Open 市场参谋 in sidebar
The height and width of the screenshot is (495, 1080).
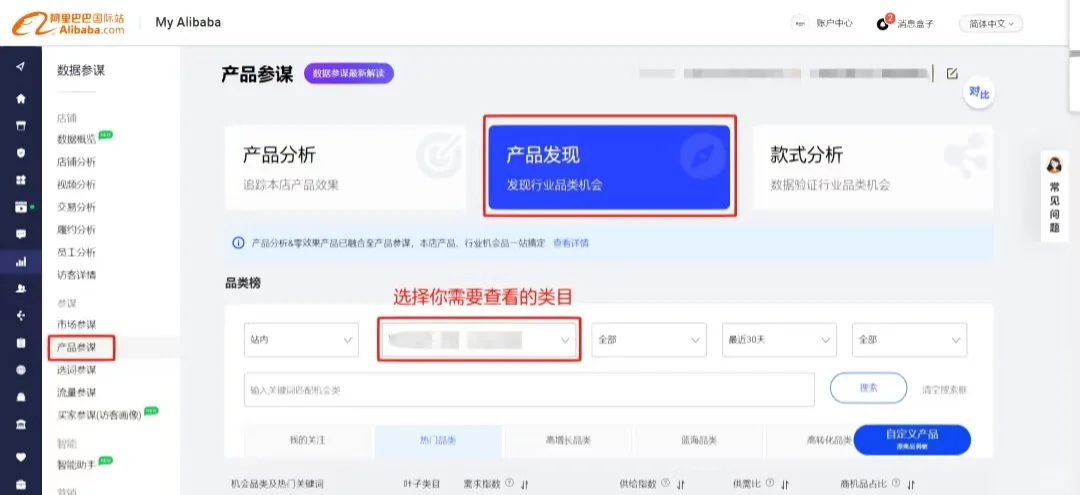(76, 324)
